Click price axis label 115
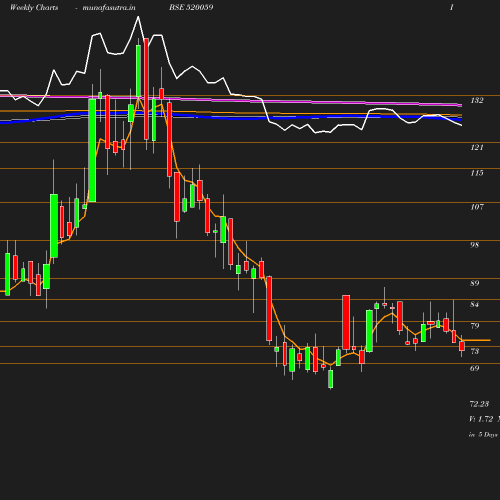The image size is (500, 500). tap(477, 173)
